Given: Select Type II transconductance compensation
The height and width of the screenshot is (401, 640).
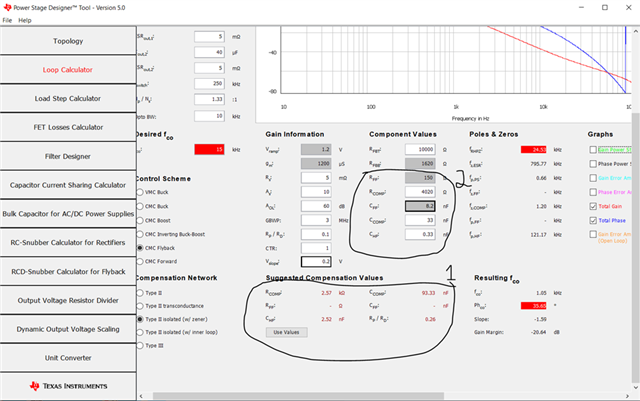Looking at the screenshot, I should click(x=140, y=306).
